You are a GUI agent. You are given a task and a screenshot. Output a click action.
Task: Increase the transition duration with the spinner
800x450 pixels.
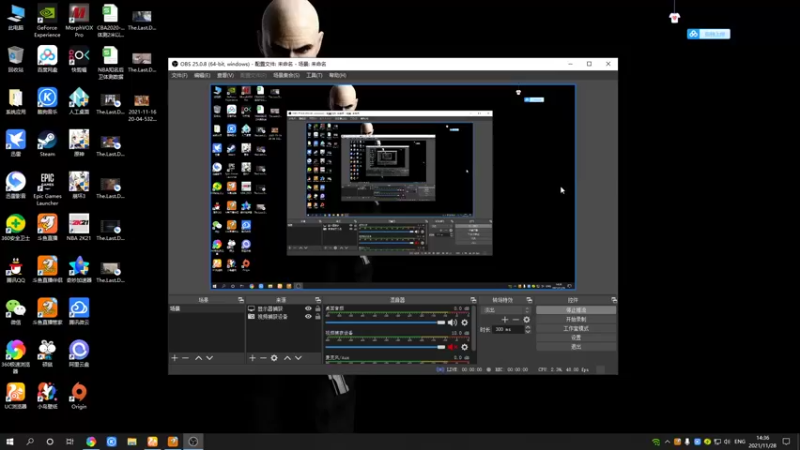(x=528, y=328)
